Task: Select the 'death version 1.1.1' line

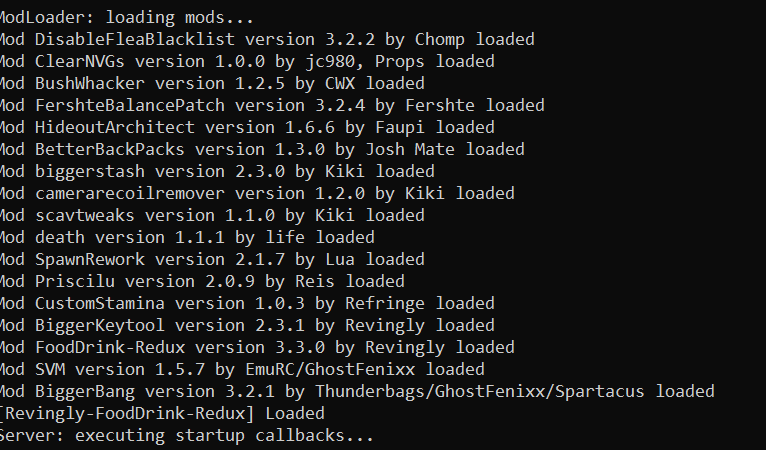Action: pos(187,237)
